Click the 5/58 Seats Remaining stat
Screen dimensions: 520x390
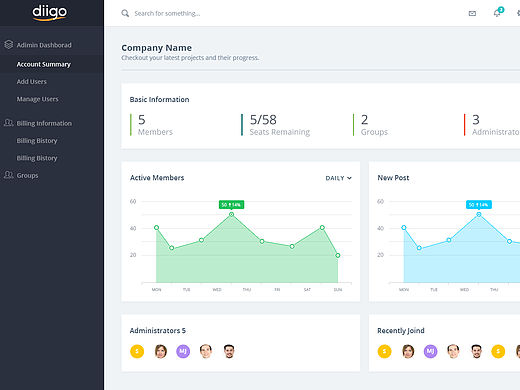[276, 125]
